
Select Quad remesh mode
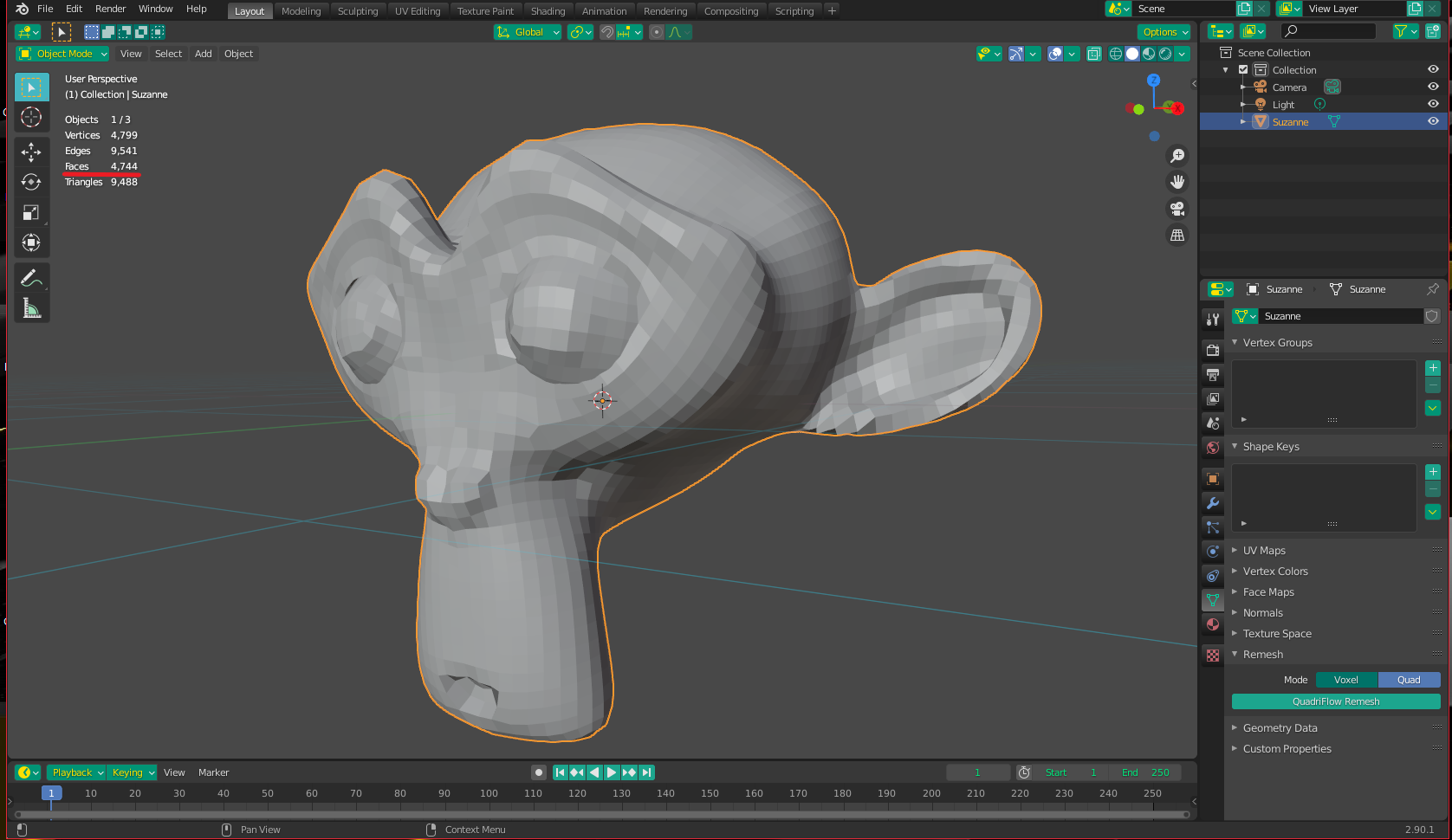pos(1409,680)
